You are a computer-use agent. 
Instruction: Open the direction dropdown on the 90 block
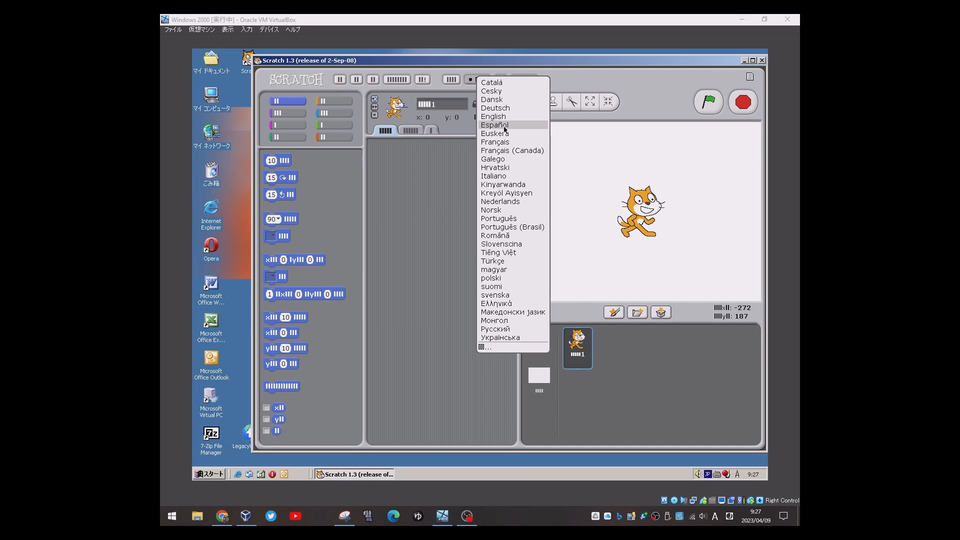point(279,219)
